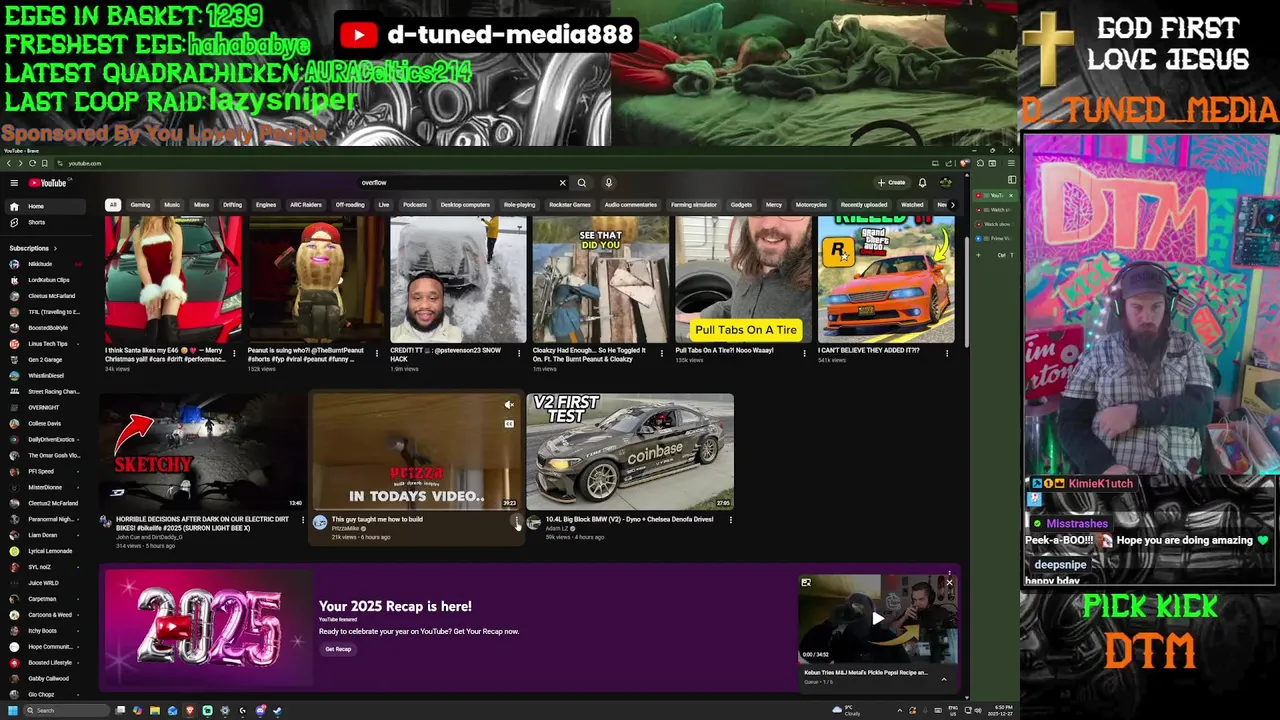Open Brave browser main menu icon

tap(1009, 163)
